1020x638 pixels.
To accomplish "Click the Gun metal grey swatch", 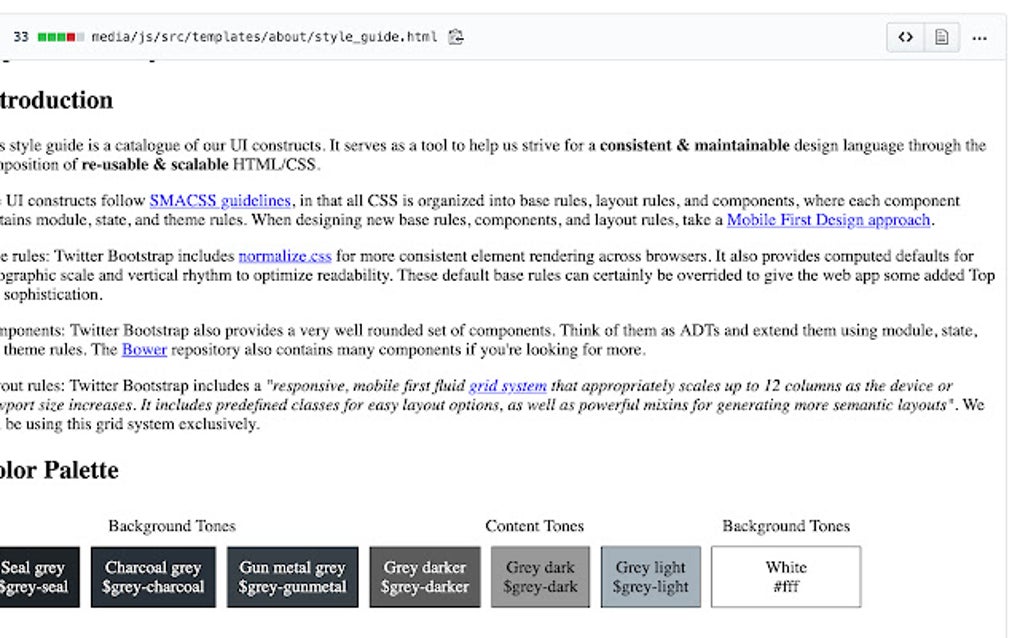I will pyautogui.click(x=293, y=577).
